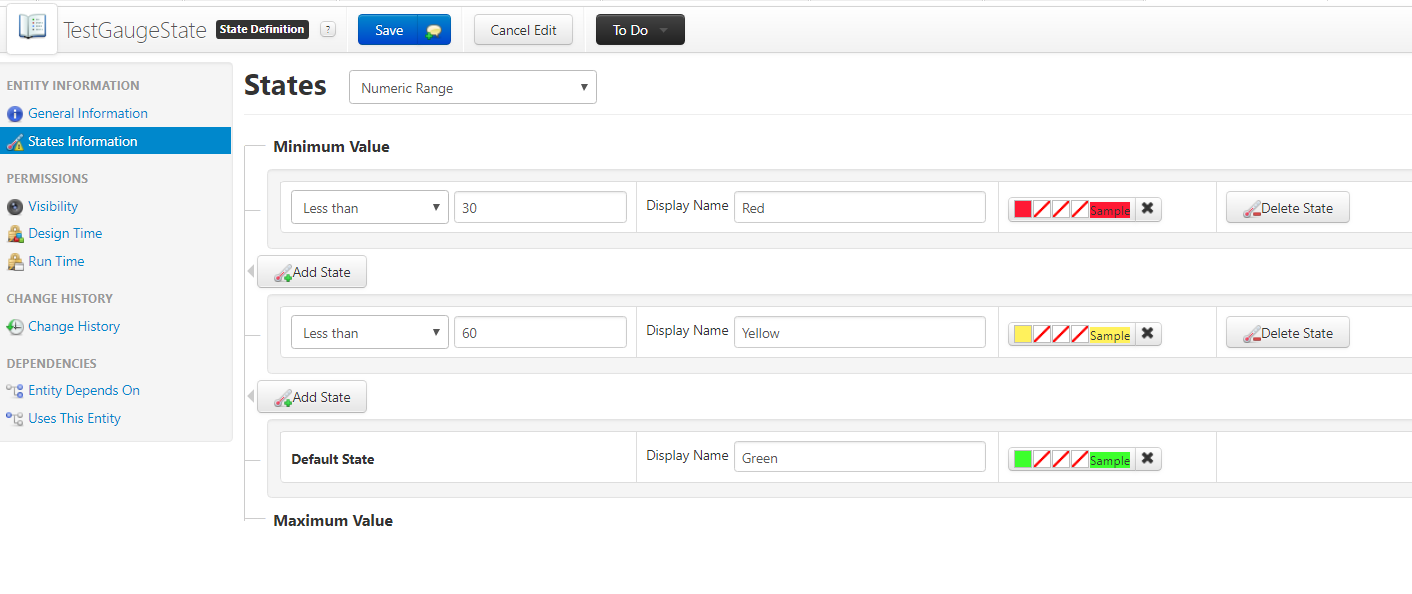The height and width of the screenshot is (594, 1412).
Task: Edit the Display Name field Yellow
Action: 860,333
